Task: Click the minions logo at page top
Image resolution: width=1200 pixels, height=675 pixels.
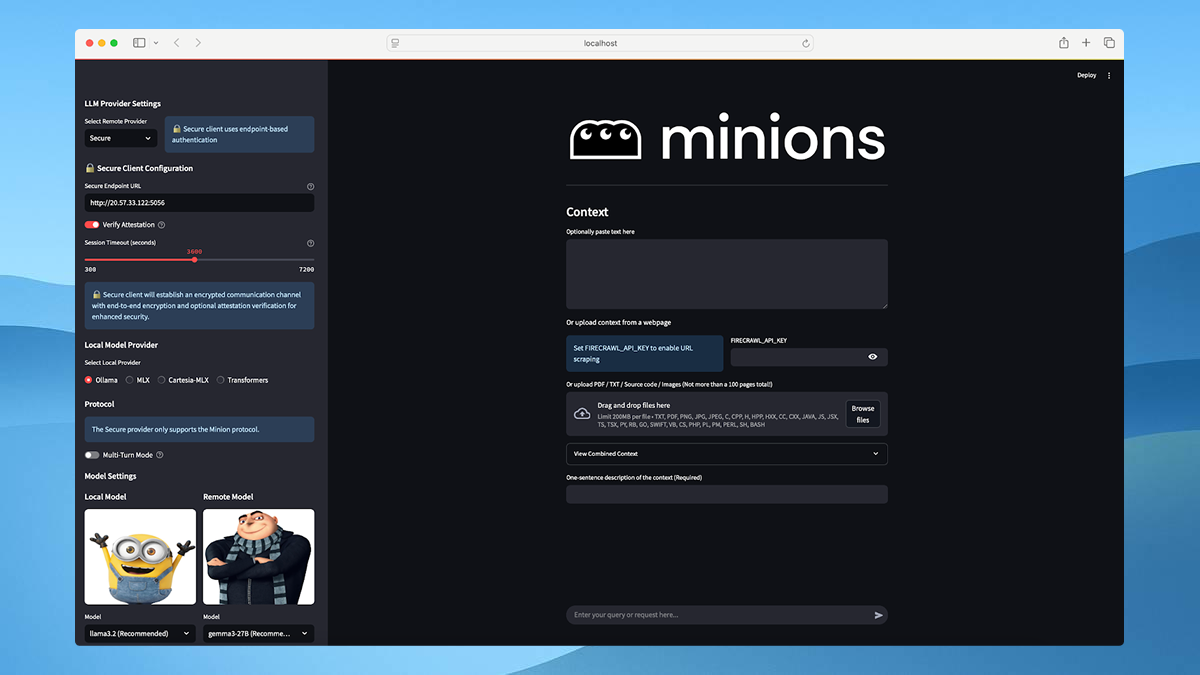Action: [728, 137]
